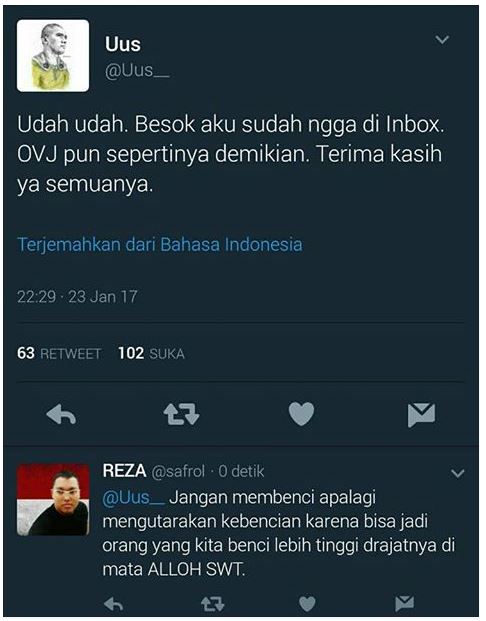Open Uus profile picture
The image size is (486, 621).
click(x=53, y=56)
